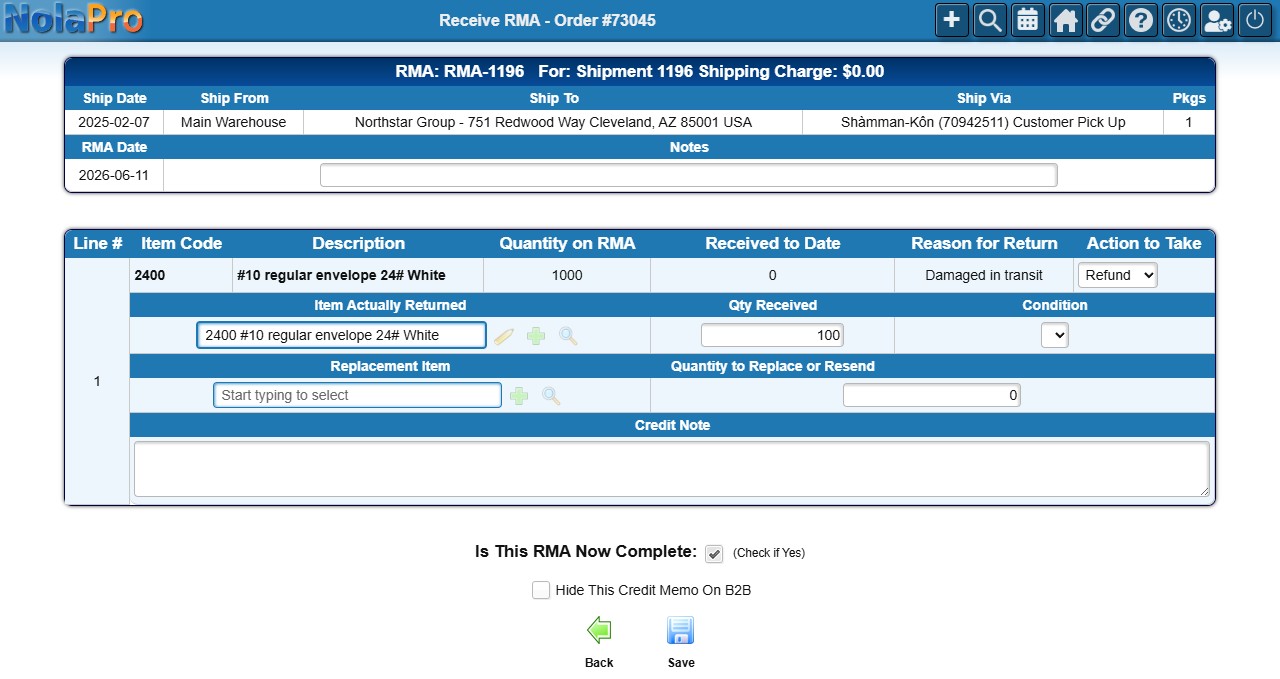Viewport: 1280px width, 679px height.
Task: Click the RMA Date value 2026-06-11
Action: 113,174
